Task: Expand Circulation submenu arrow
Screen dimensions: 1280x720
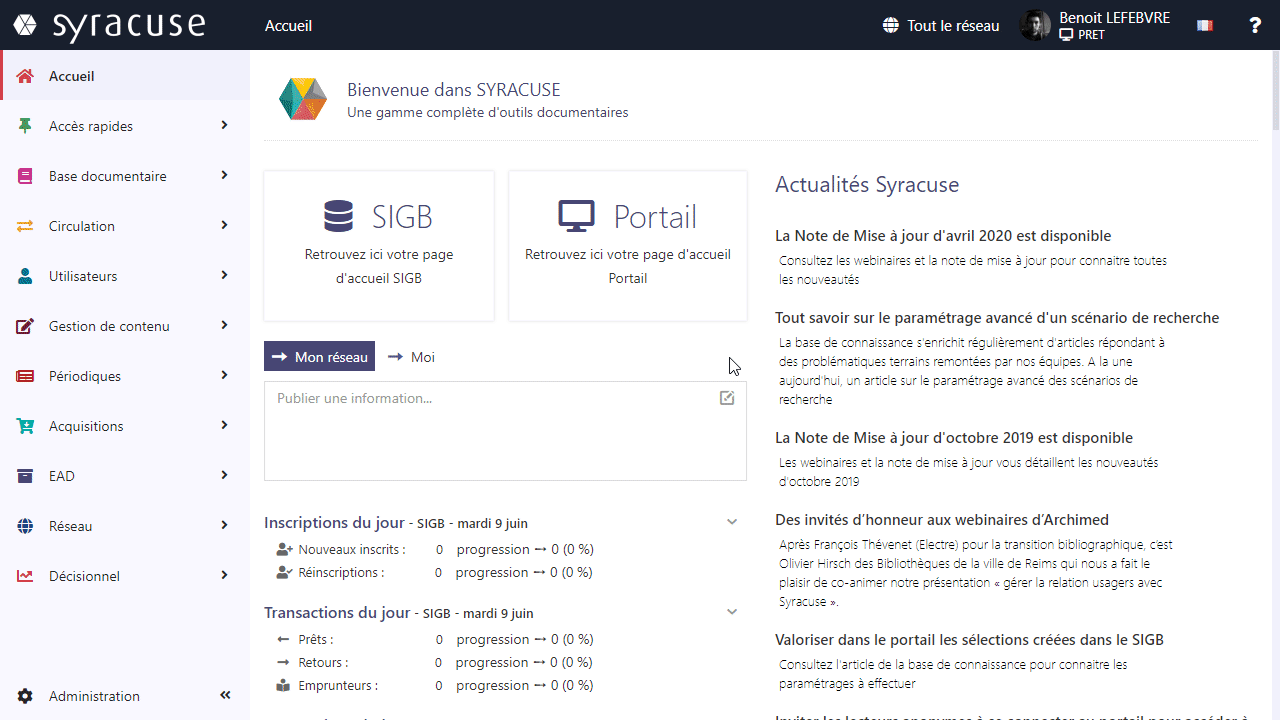Action: 225,225
